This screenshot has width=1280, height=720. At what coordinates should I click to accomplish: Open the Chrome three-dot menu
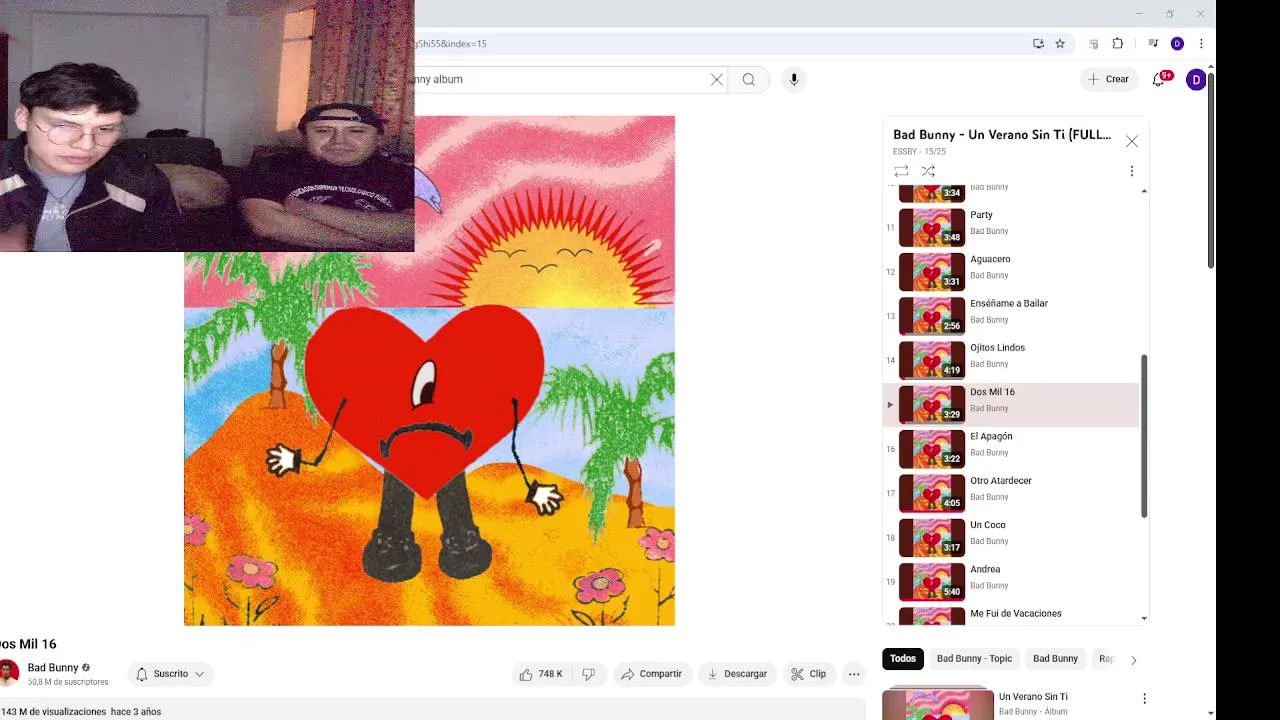1201,44
